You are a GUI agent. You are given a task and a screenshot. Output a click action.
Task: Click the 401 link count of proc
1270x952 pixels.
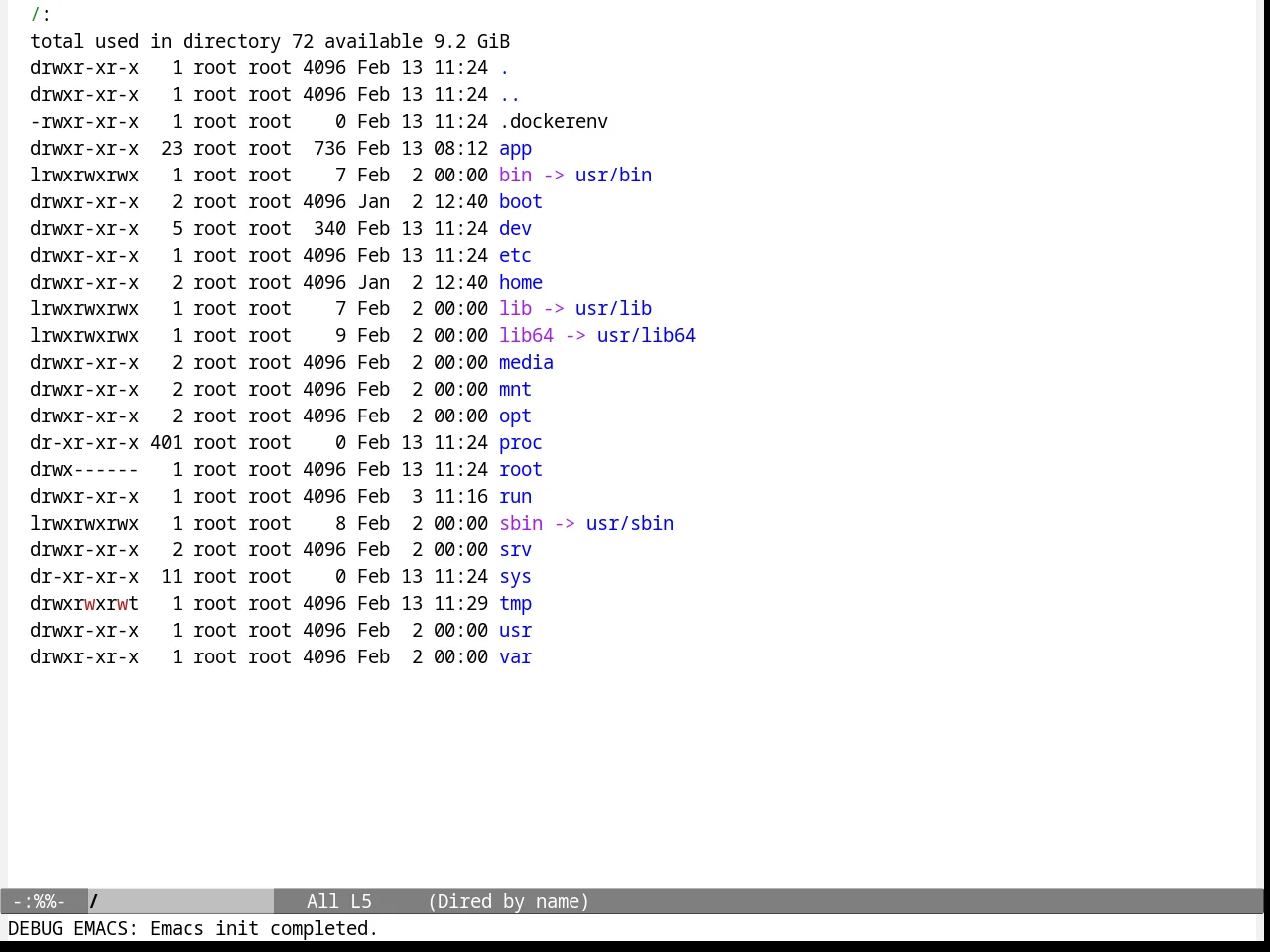point(166,442)
